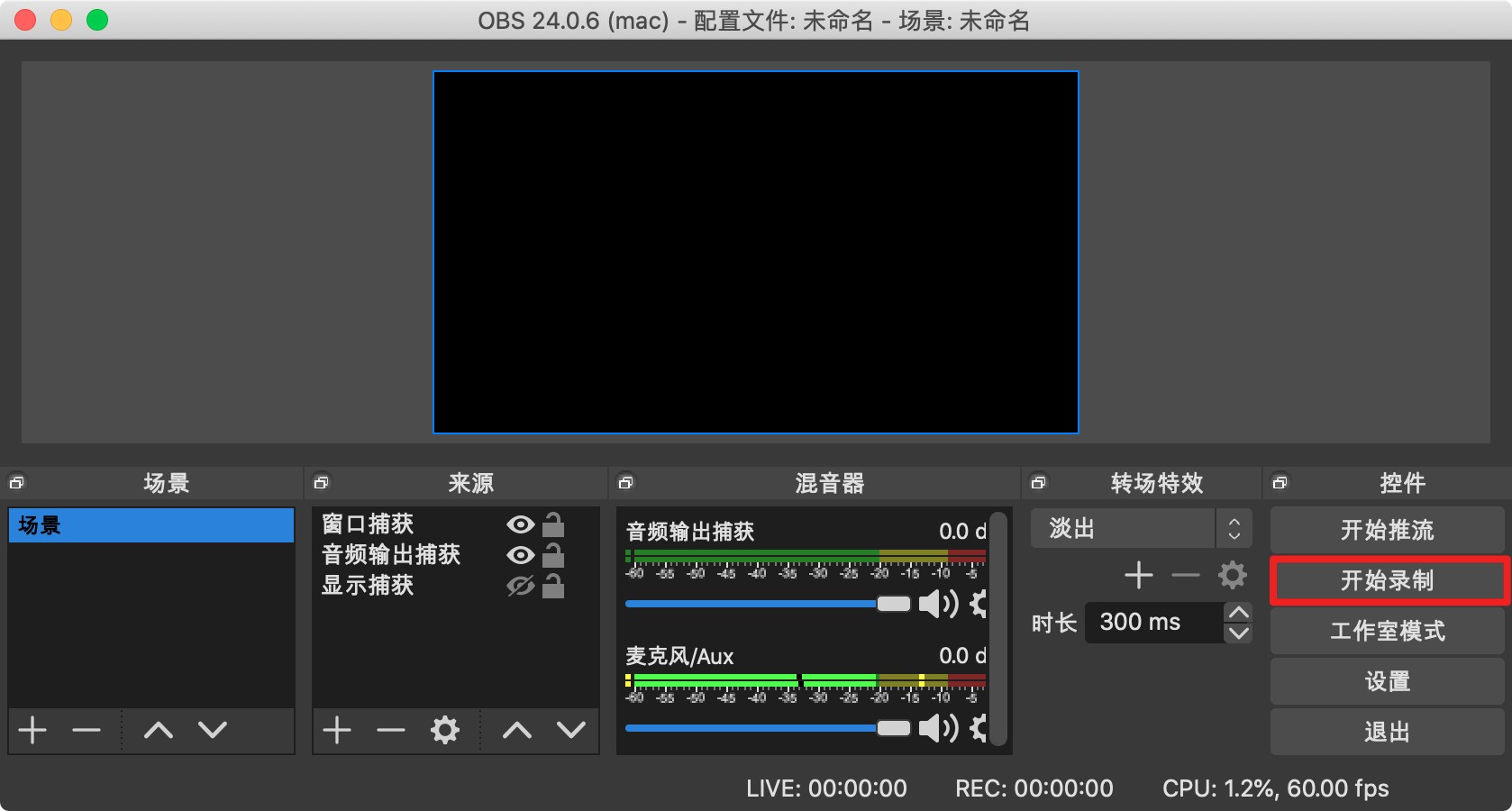Increase transition duration with up arrow
Screen dimensions: 1512x811
(1239, 613)
